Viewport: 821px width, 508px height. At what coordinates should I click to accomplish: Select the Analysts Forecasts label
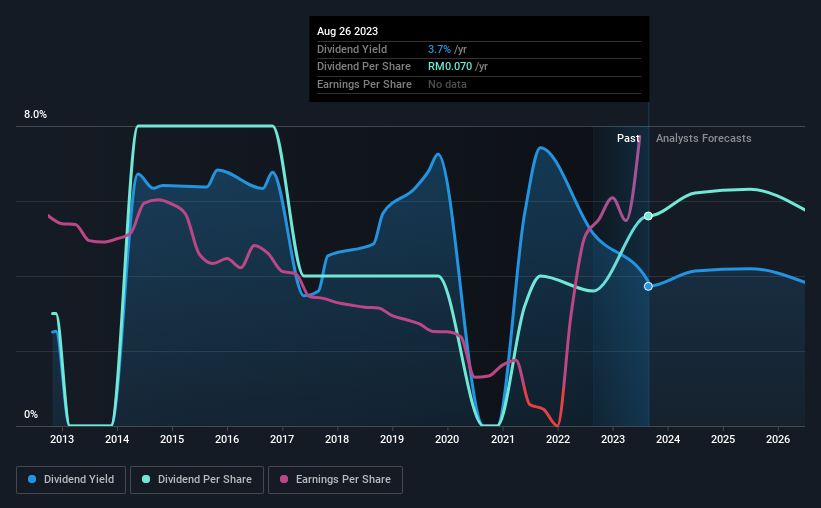tap(703, 138)
